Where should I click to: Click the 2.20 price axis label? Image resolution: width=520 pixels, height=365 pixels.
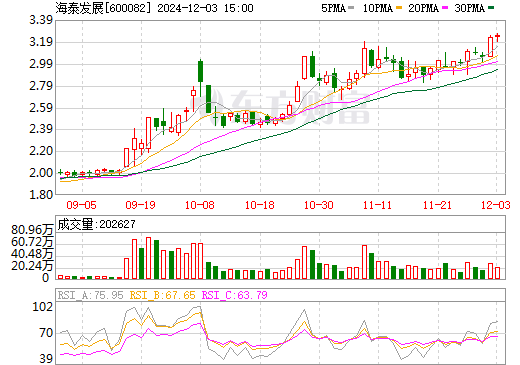click(x=41, y=151)
